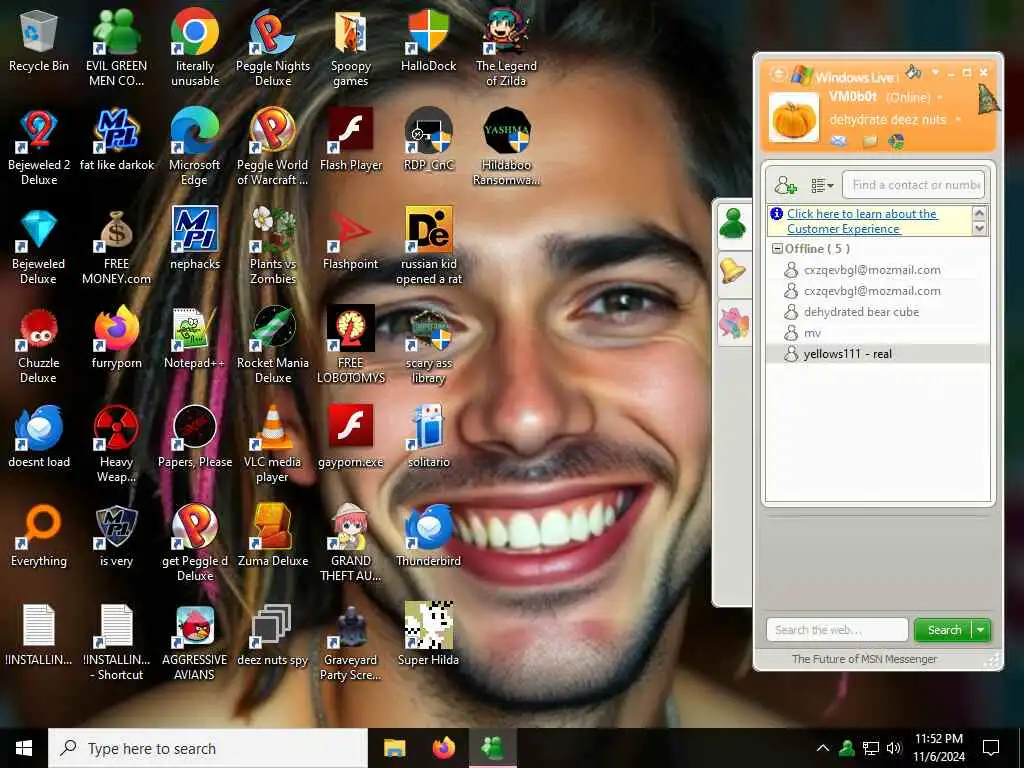Click The Future of MSN Messenger text
This screenshot has width=1024, height=768.
click(864, 659)
